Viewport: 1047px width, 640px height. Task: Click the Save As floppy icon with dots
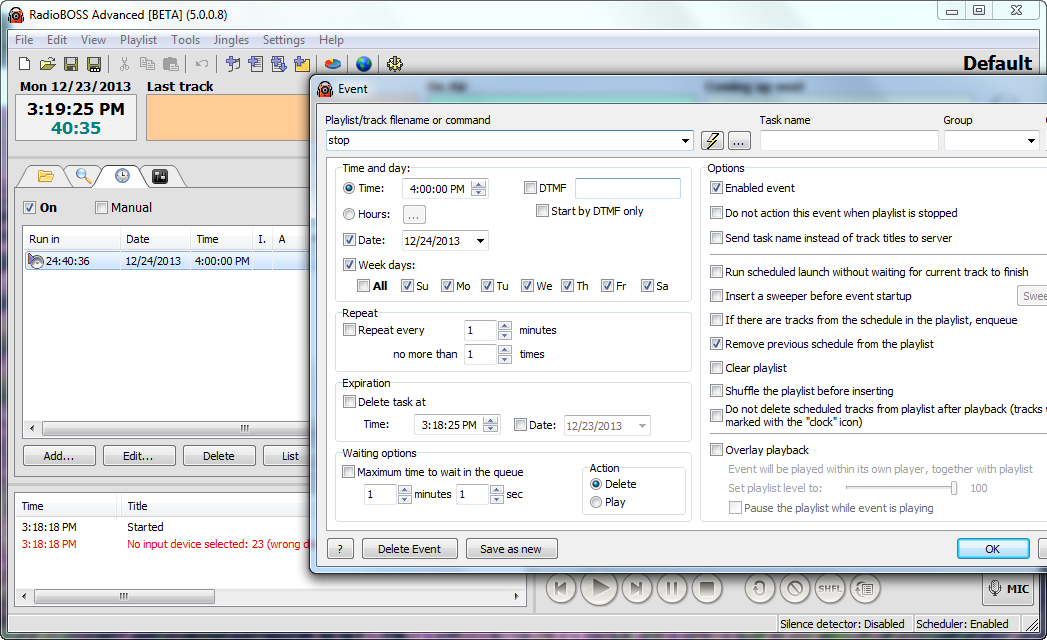94,64
